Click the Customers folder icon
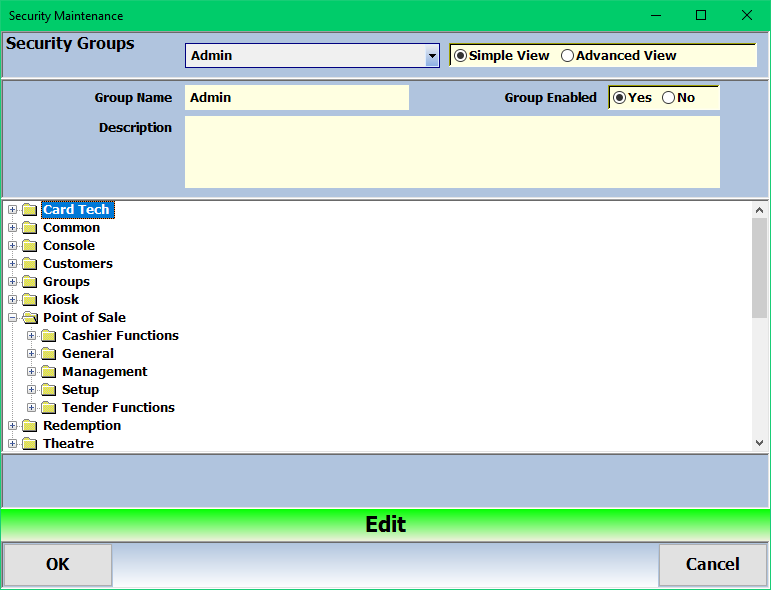This screenshot has width=771, height=590. (x=29, y=264)
